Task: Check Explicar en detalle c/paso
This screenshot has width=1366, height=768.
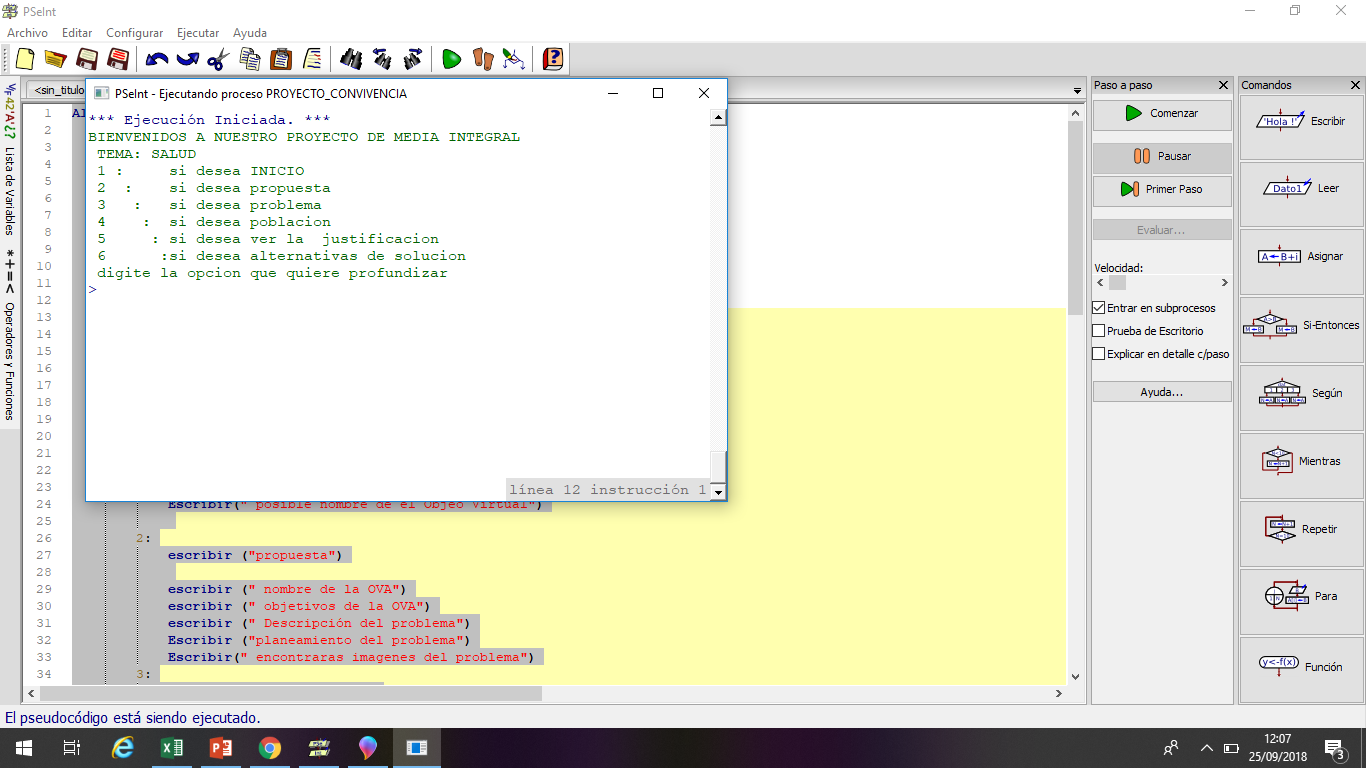Action: tap(1099, 354)
